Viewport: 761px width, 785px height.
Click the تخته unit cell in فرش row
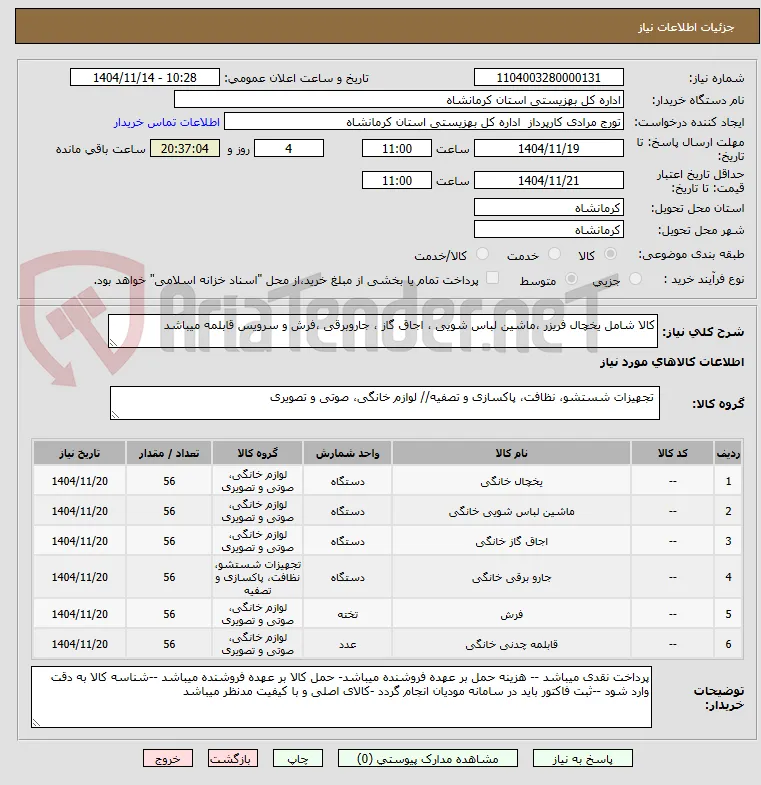click(x=347, y=614)
